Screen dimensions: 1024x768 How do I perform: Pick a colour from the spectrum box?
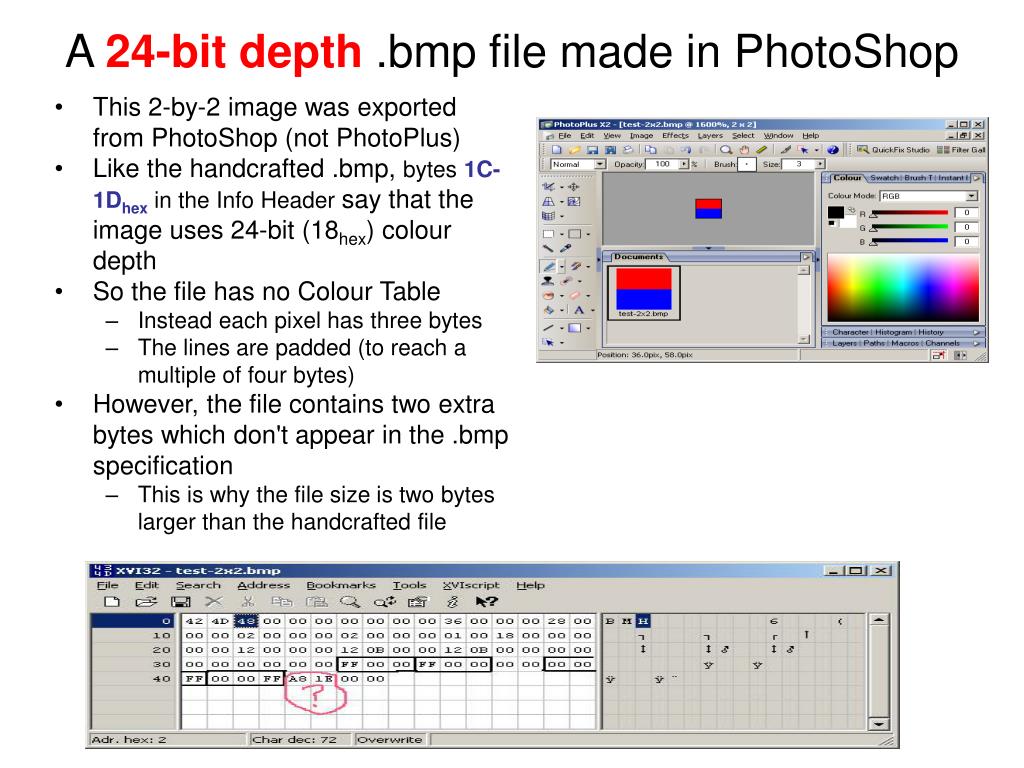[x=903, y=287]
